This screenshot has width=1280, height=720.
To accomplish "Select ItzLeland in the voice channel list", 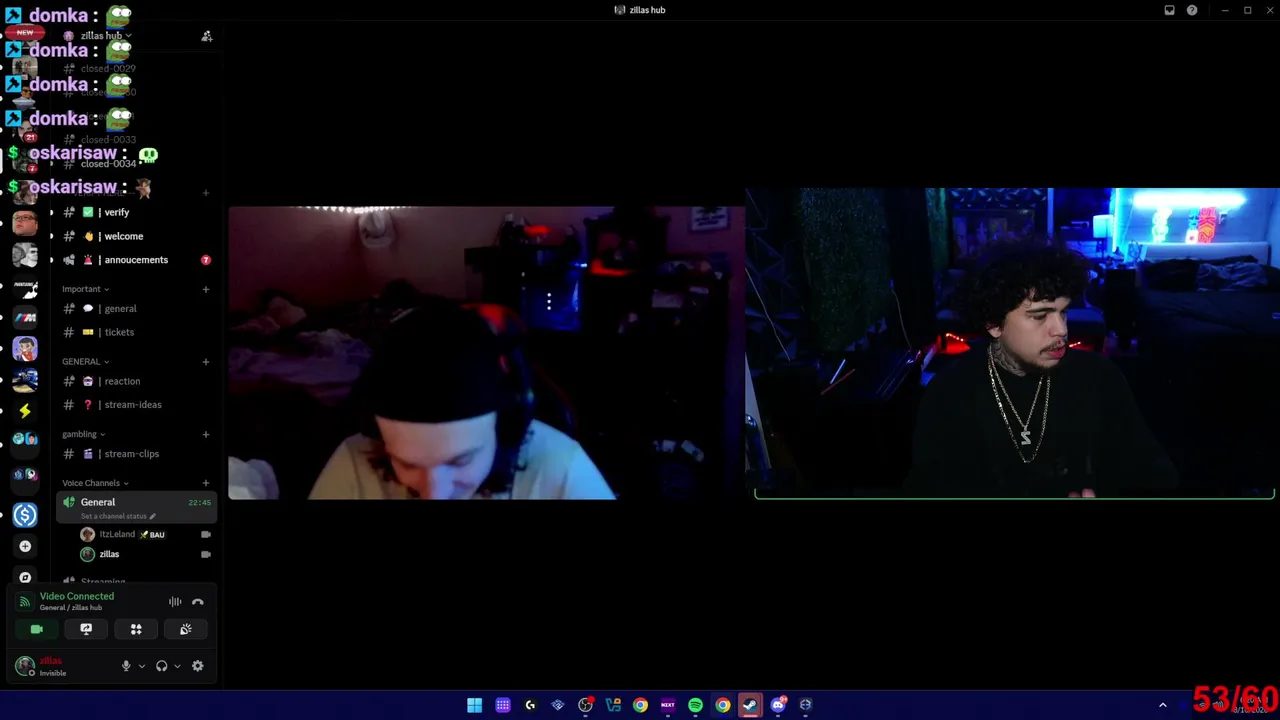I will [x=144, y=535].
